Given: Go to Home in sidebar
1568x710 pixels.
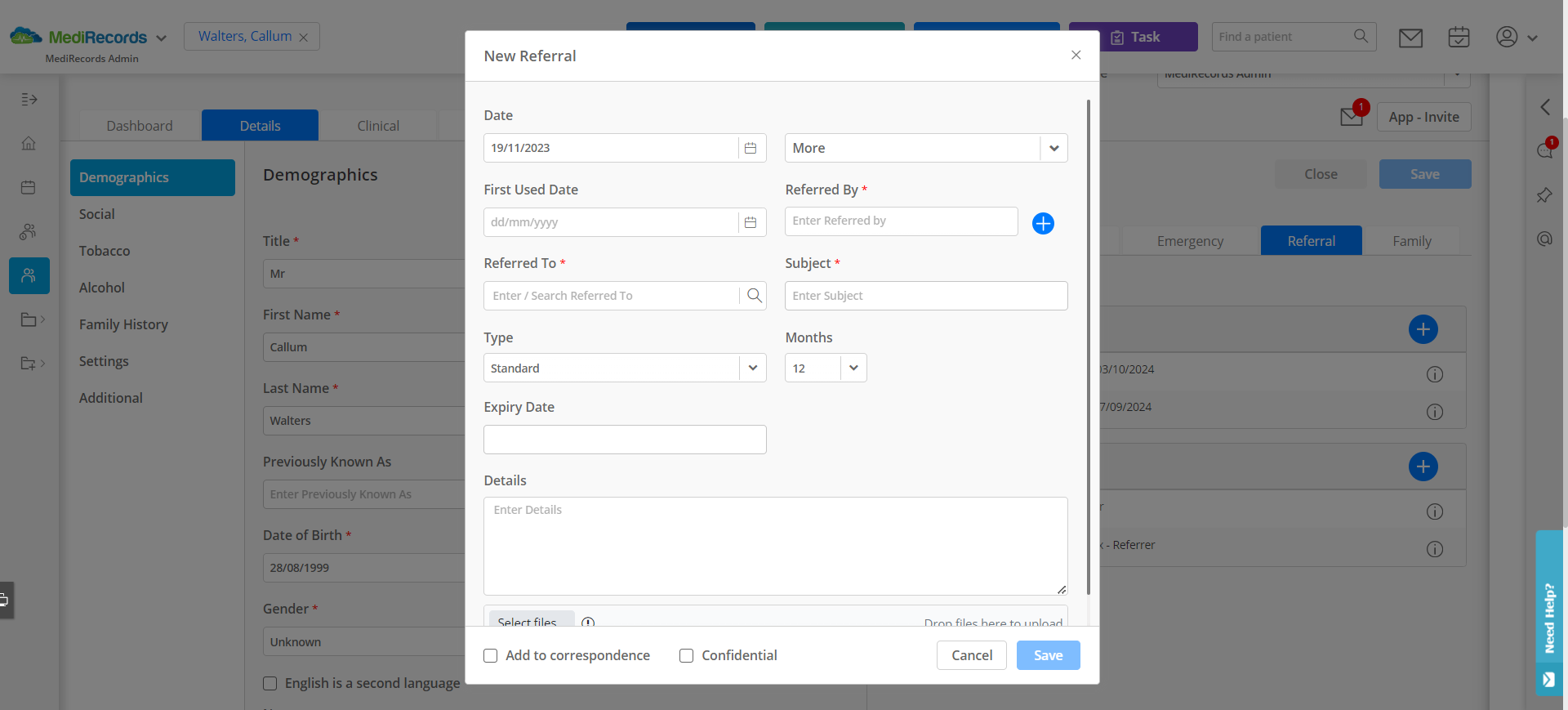Looking at the screenshot, I should [x=29, y=143].
